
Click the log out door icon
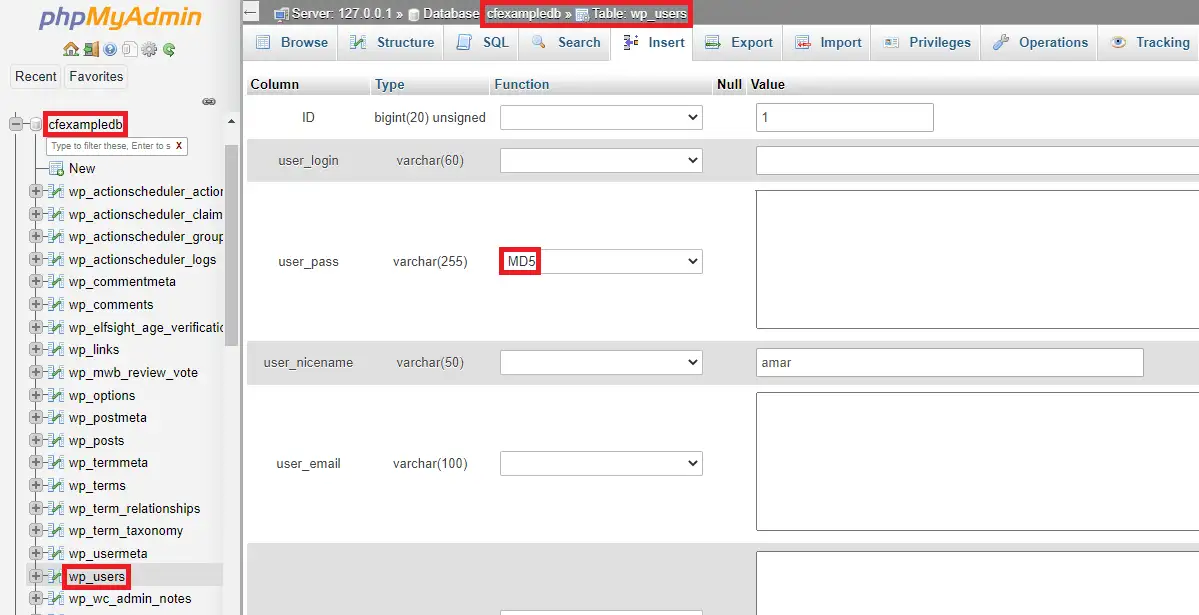[91, 50]
